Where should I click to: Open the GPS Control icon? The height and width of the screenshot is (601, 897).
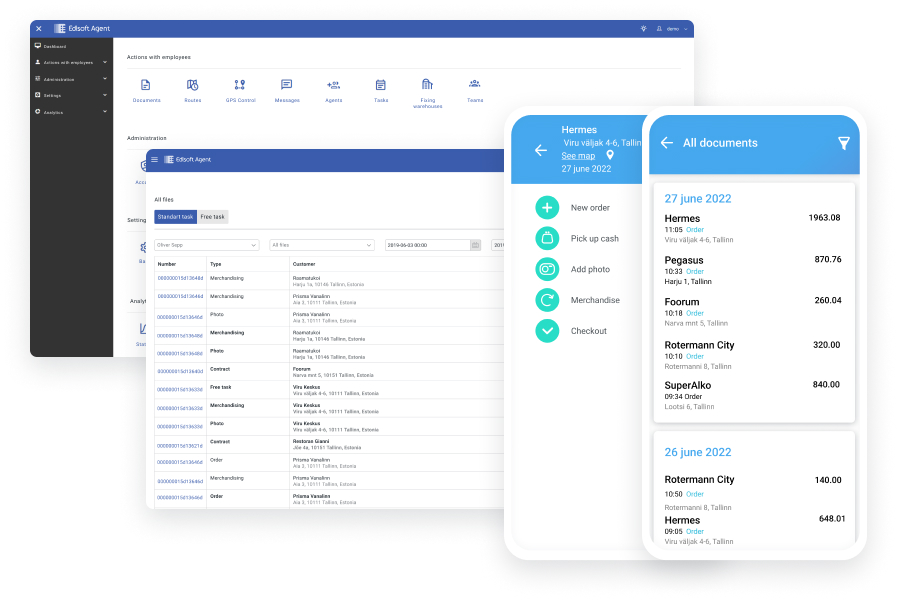[240, 85]
